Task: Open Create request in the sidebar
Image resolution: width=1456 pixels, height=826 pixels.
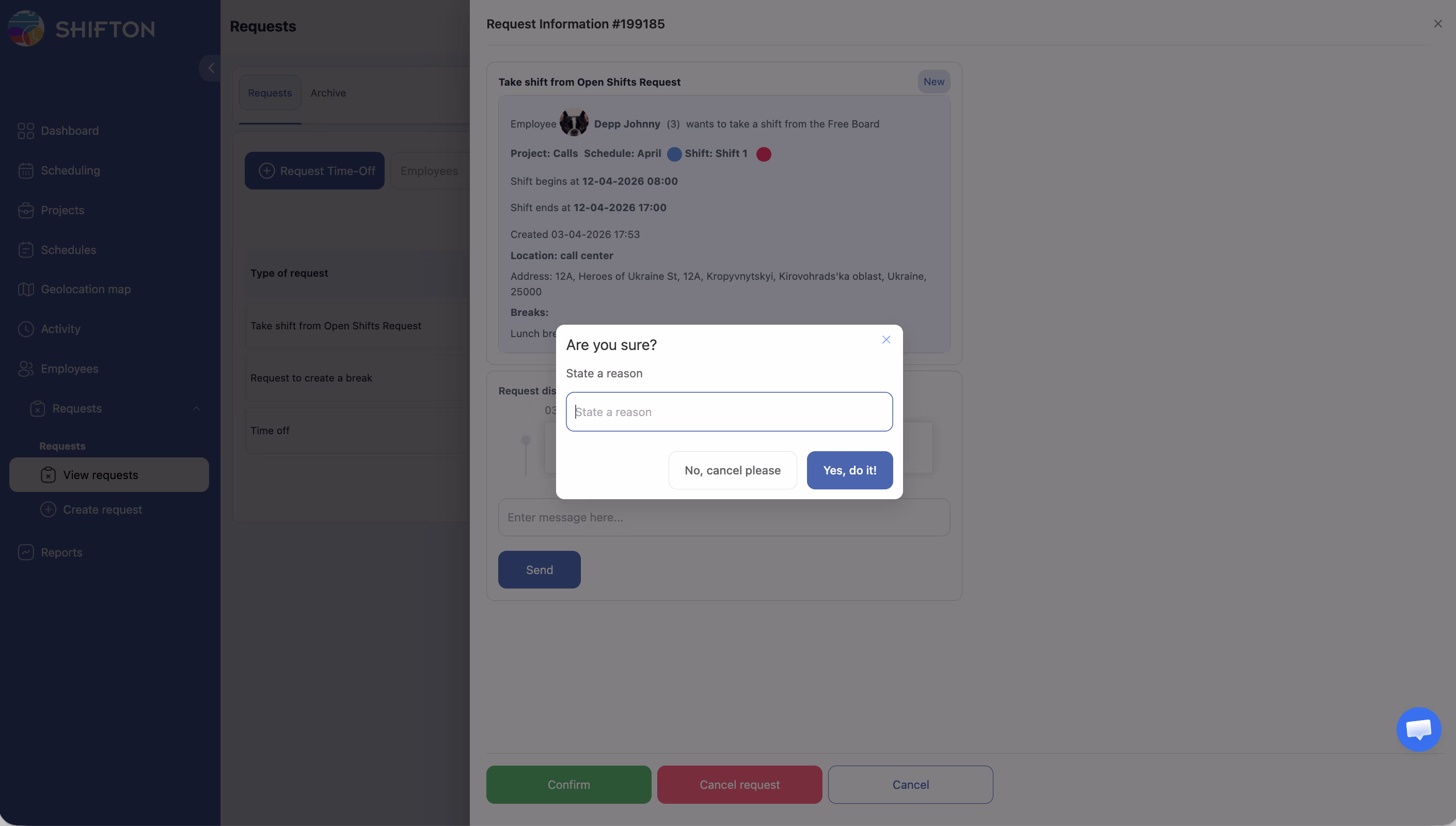Action: [102, 510]
